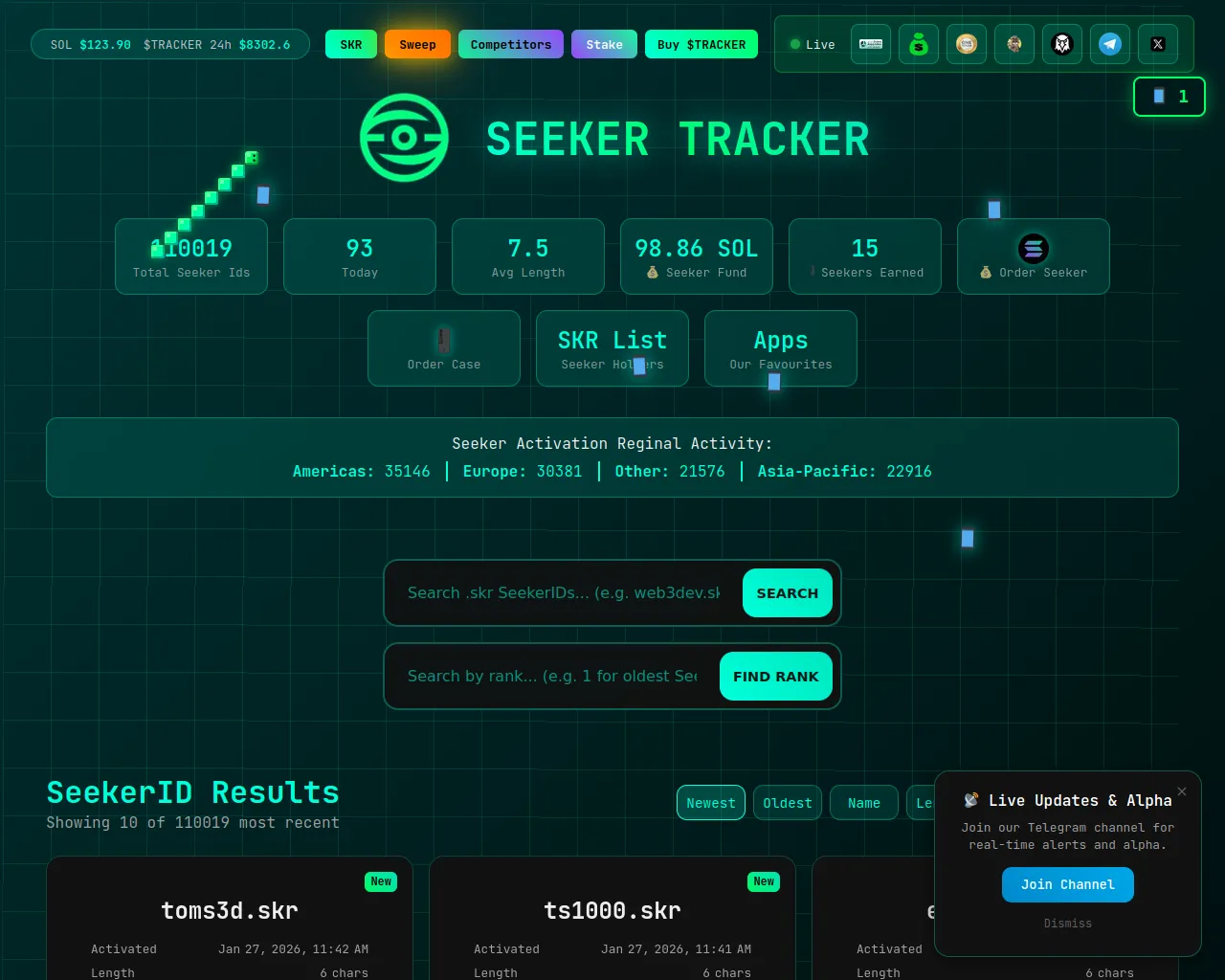Open the Stake tab
Screen dimensions: 1225x980
[x=604, y=44]
